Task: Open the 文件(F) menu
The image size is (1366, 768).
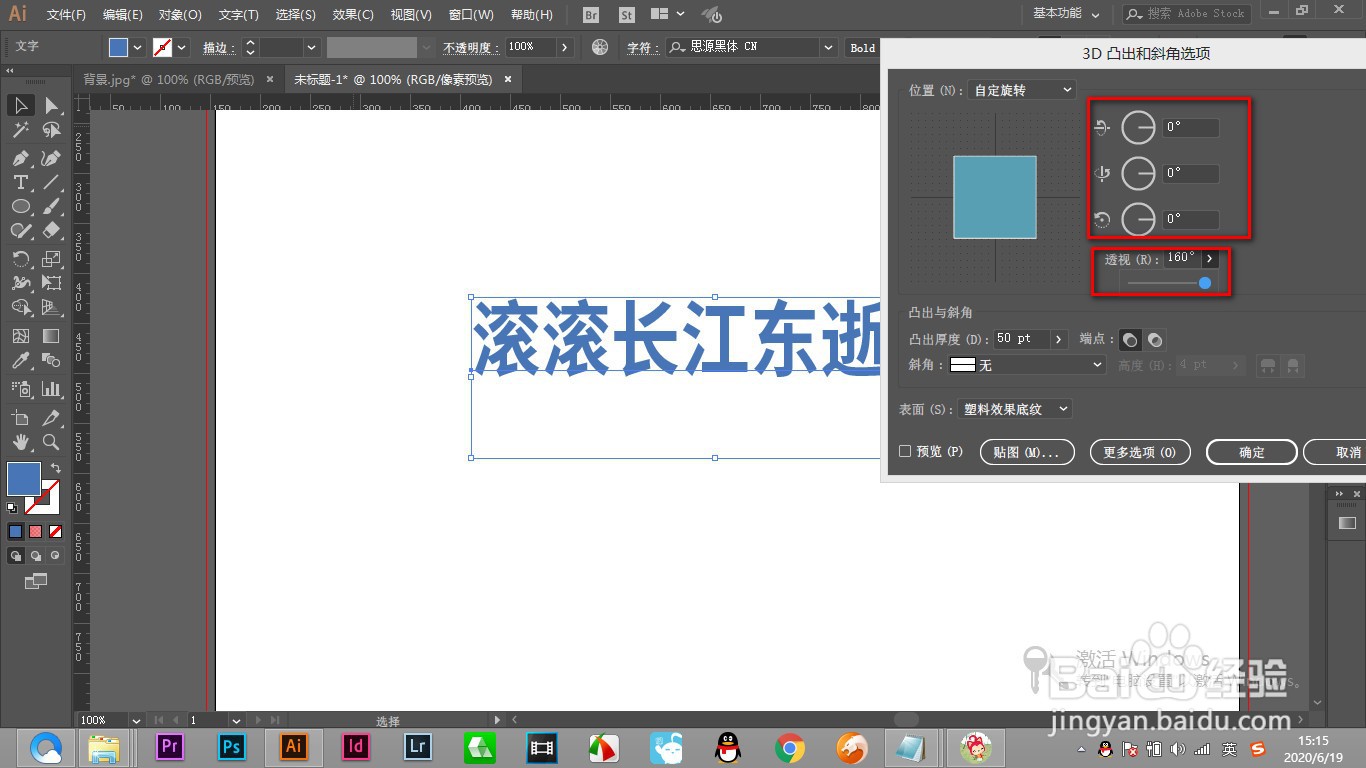Action: tap(66, 15)
